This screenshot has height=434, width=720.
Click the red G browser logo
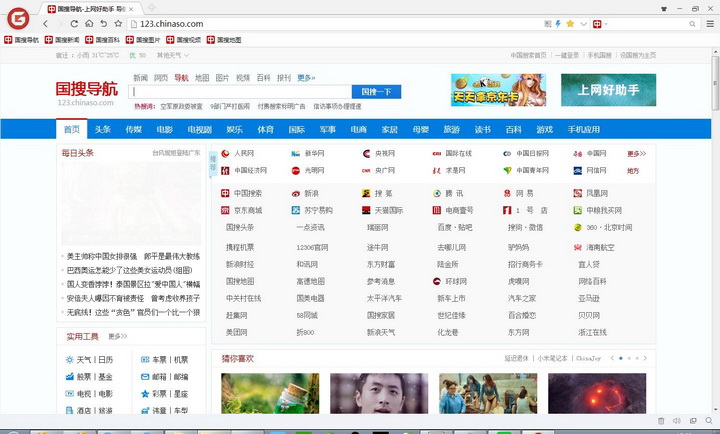click(x=18, y=19)
